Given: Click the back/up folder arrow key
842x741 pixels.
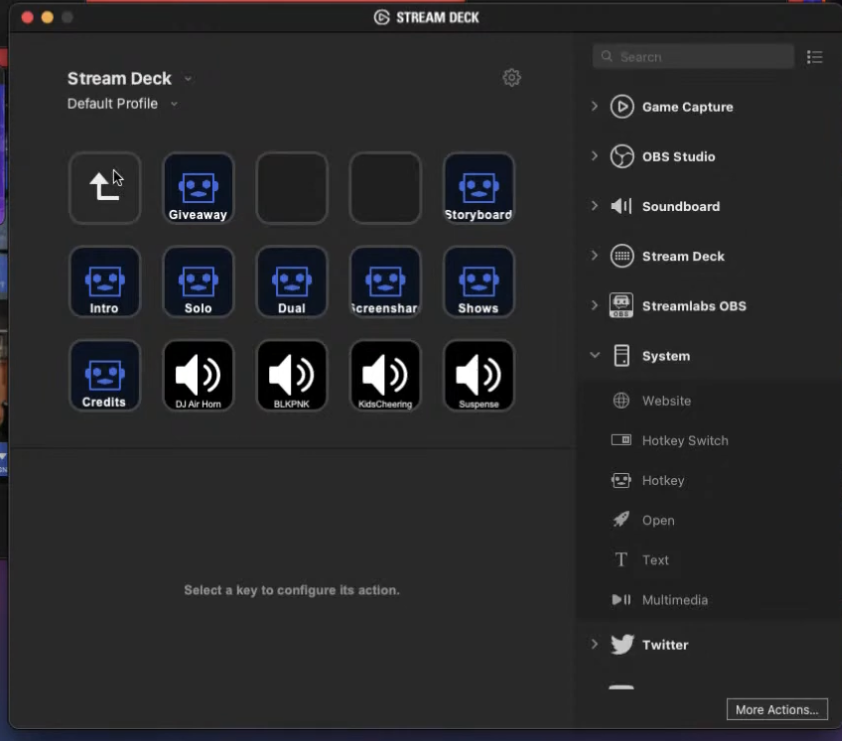Looking at the screenshot, I should coord(105,188).
